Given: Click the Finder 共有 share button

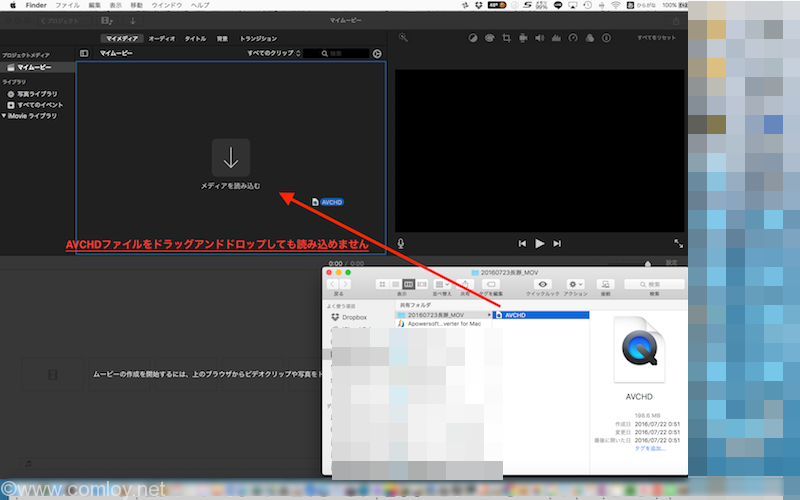Looking at the screenshot, I should coord(465,284).
